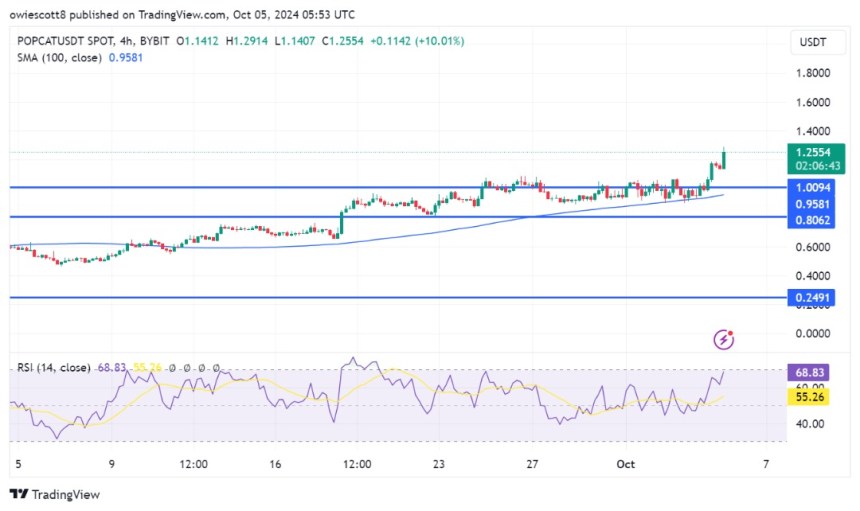Screen dimensions: 860x511
Task: Click the 16 date on time axis
Action: coord(276,464)
